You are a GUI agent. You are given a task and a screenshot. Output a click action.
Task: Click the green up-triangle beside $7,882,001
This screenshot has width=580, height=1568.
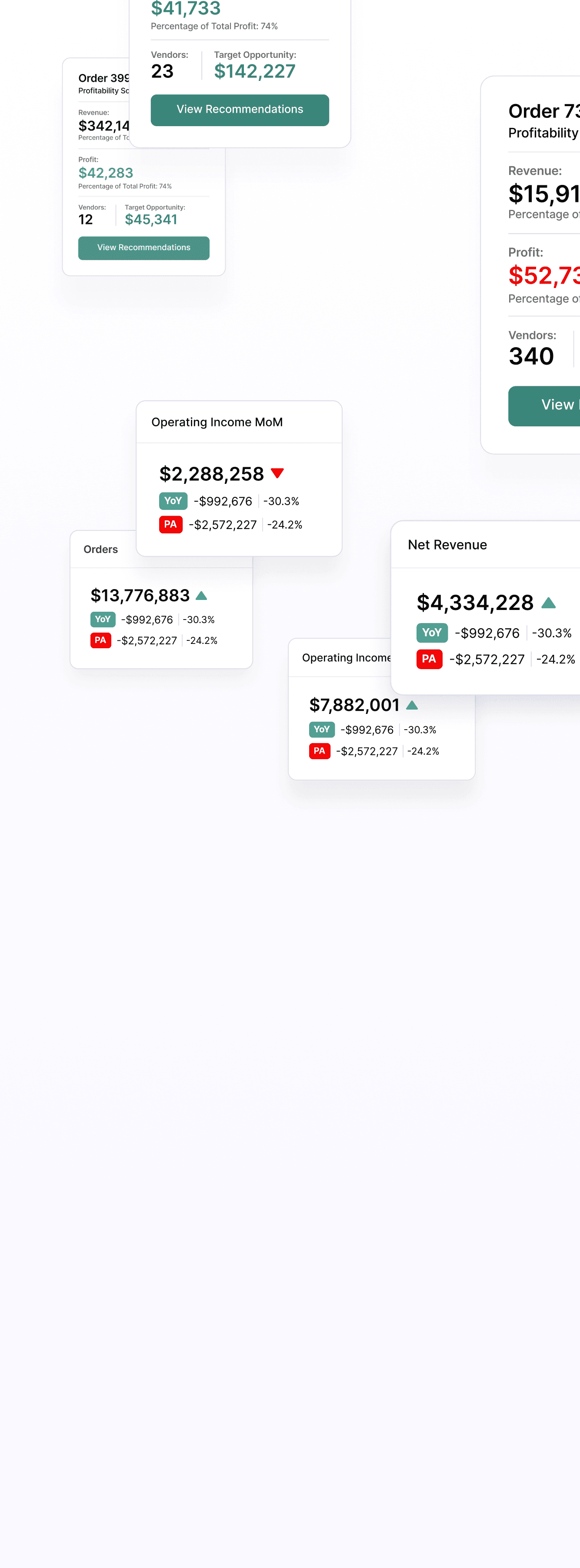click(x=412, y=705)
